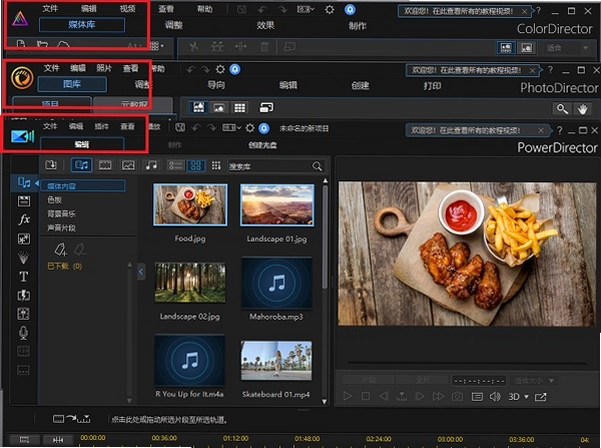This screenshot has width=601, height=448.
Task: Click the stop button in preview
Action: pyautogui.click(x=366, y=396)
